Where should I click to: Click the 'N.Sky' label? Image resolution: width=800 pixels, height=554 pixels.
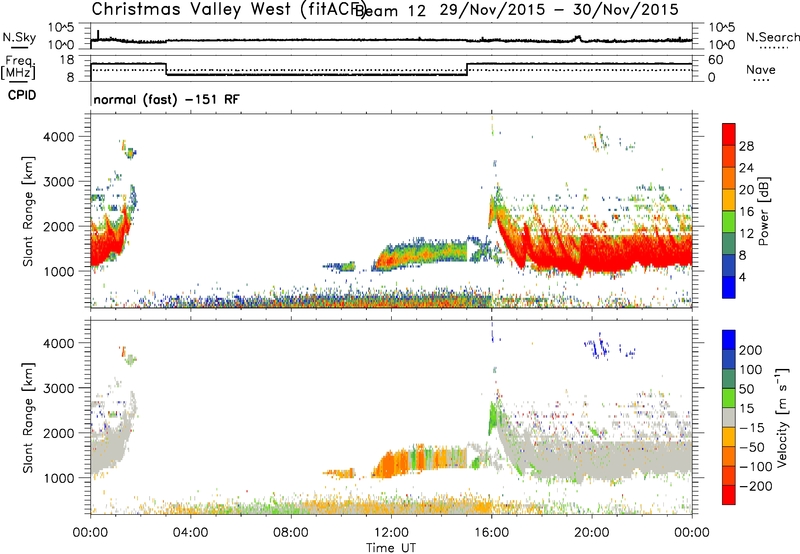click(19, 37)
